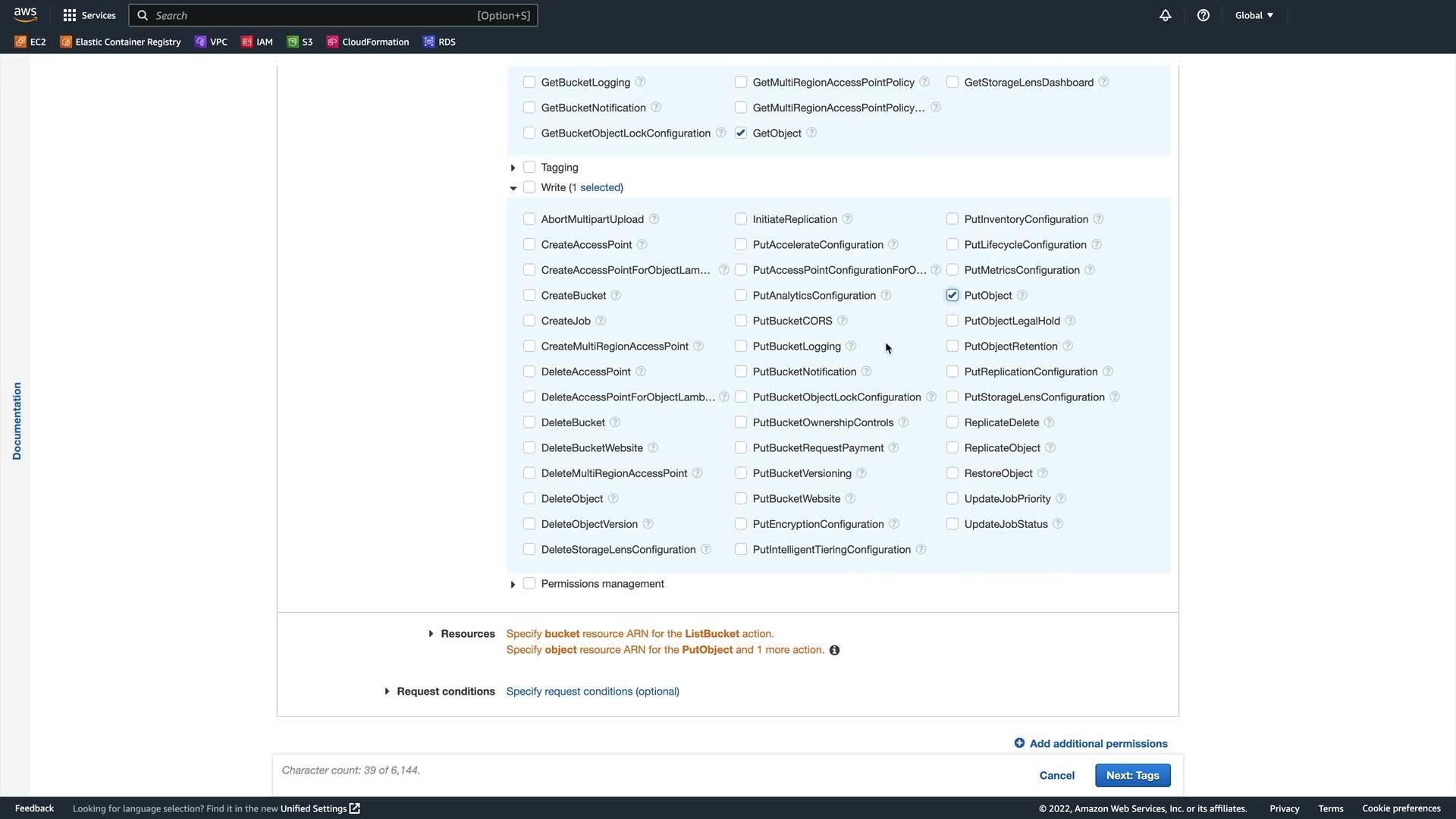Image resolution: width=1456 pixels, height=819 pixels.
Task: Click the AWS logo home icon
Action: [x=25, y=14]
